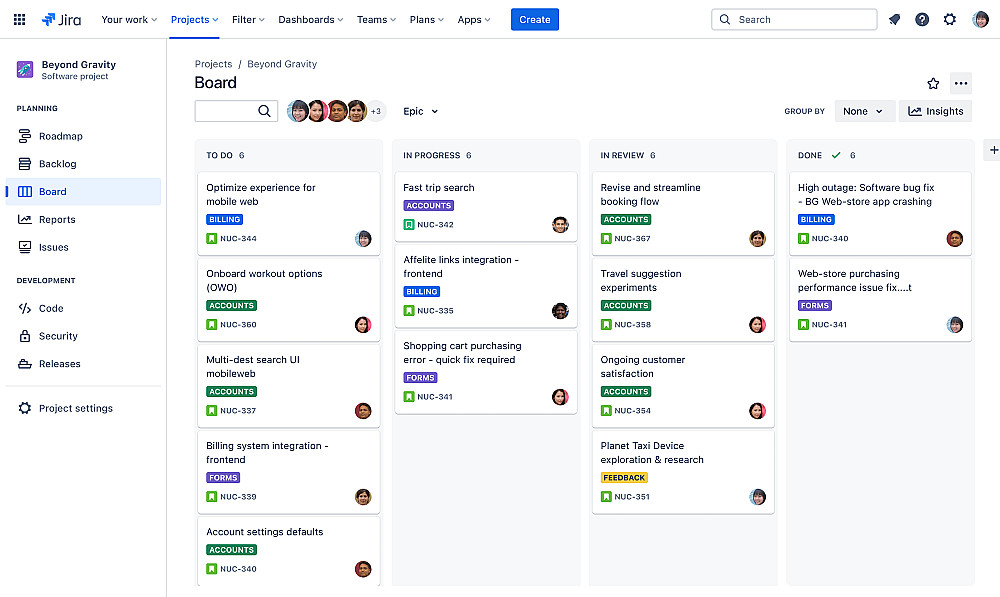Click the blue Create button
The height and width of the screenshot is (597, 1000).
point(535,19)
